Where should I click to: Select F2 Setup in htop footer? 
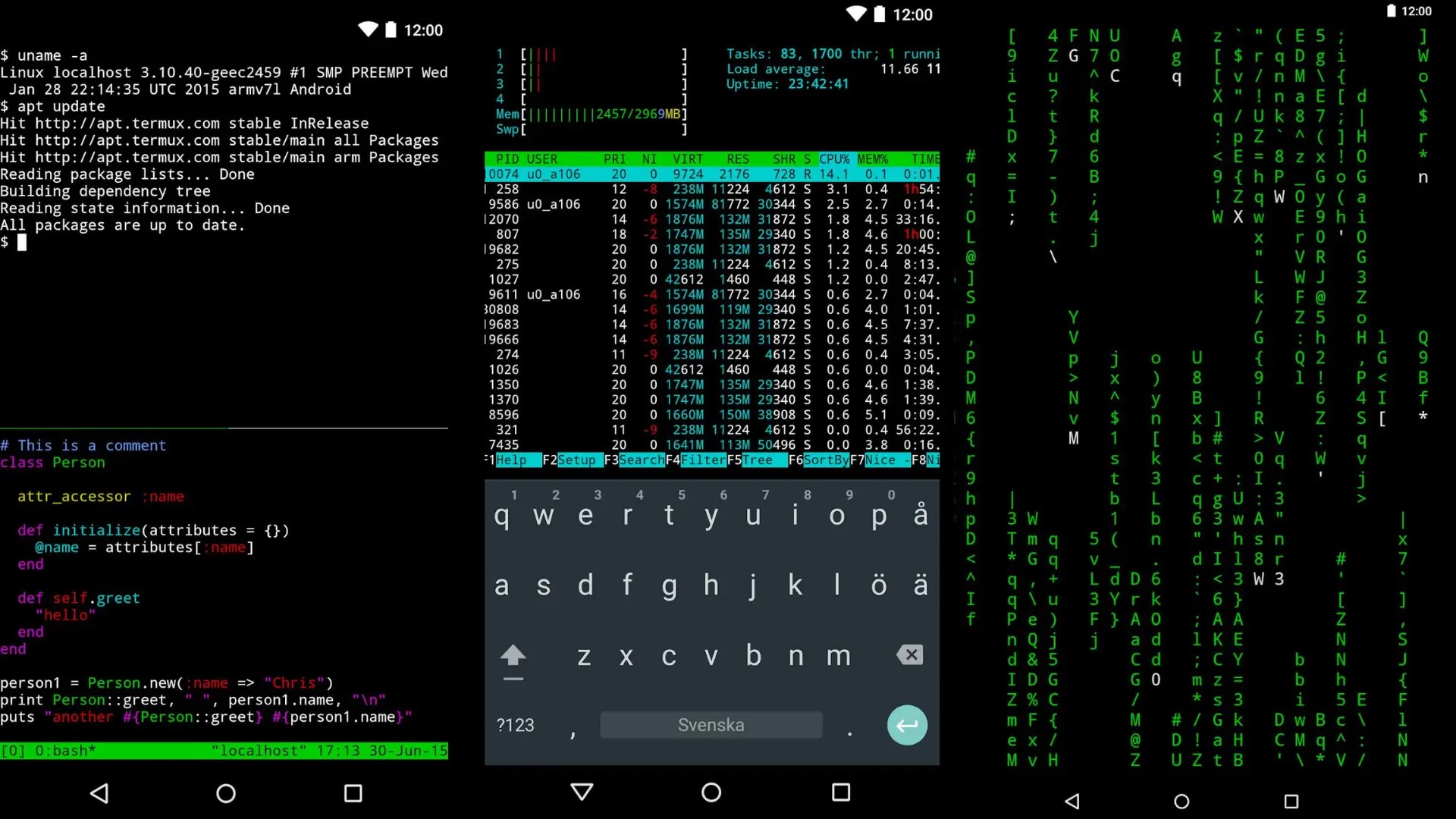[x=576, y=460]
